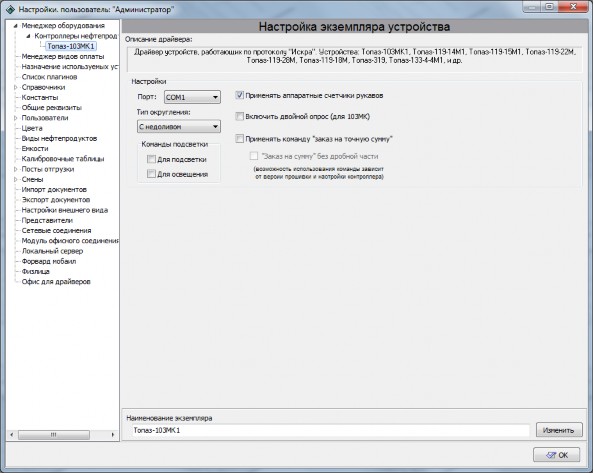Open Калибровочные таблицы in the tree
593x473 pixels.
pos(63,159)
